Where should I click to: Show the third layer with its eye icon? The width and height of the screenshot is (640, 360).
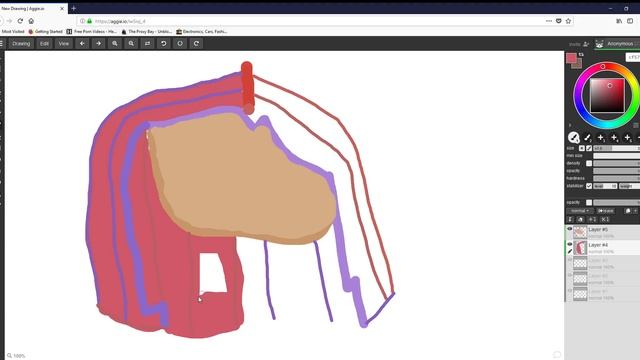click(569, 260)
